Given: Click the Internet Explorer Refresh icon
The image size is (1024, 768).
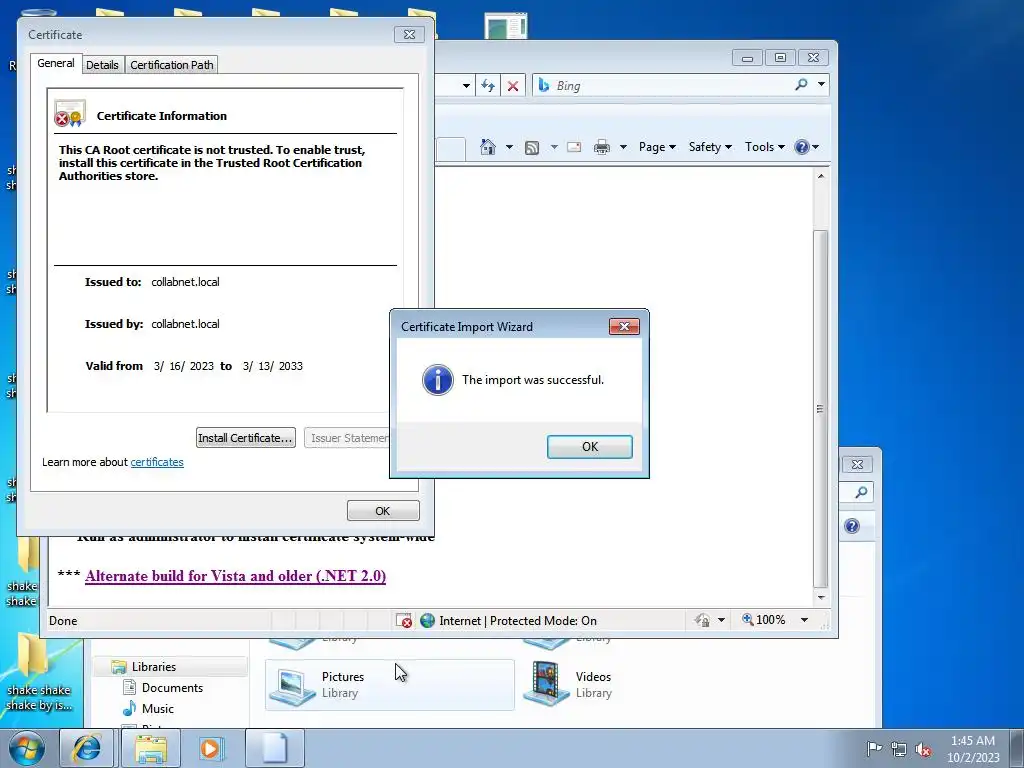Looking at the screenshot, I should [x=488, y=86].
